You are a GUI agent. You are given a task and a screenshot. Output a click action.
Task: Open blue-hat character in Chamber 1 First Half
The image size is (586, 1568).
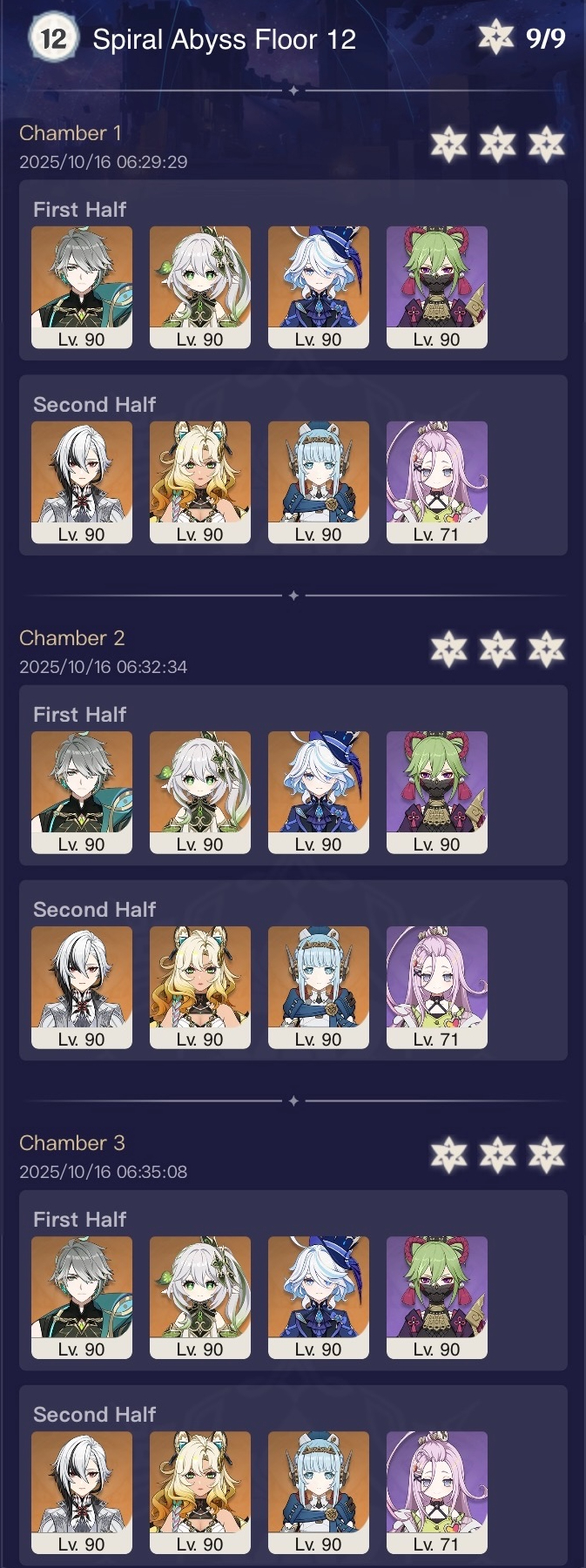click(319, 287)
